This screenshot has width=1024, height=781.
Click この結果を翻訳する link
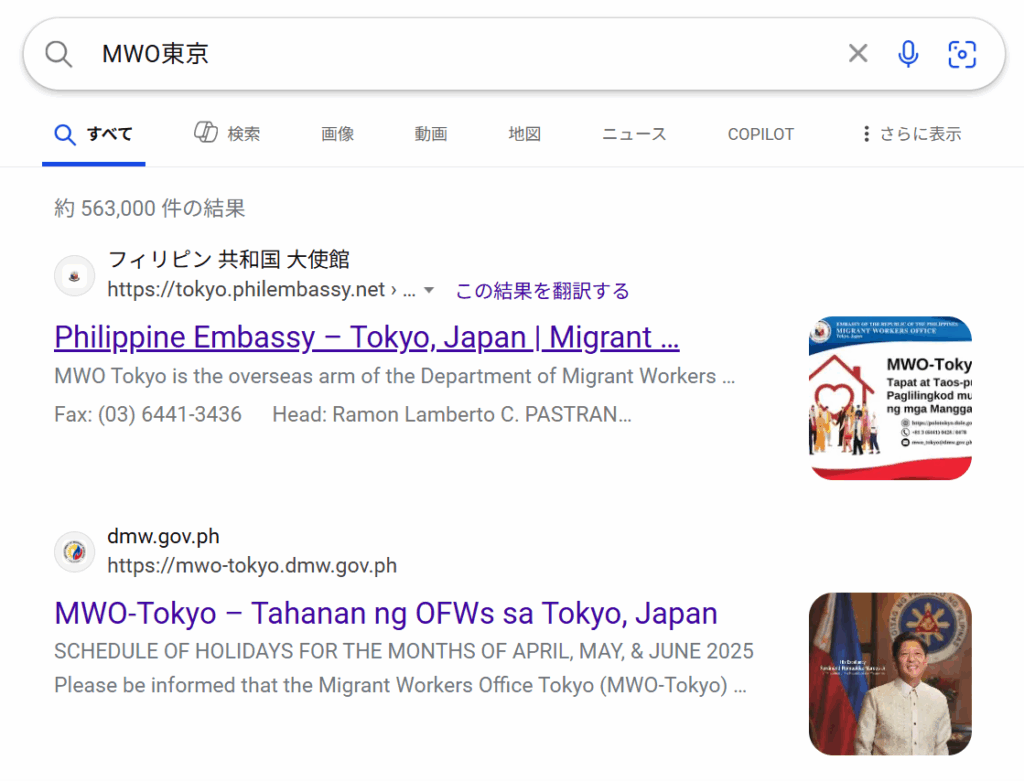(542, 291)
